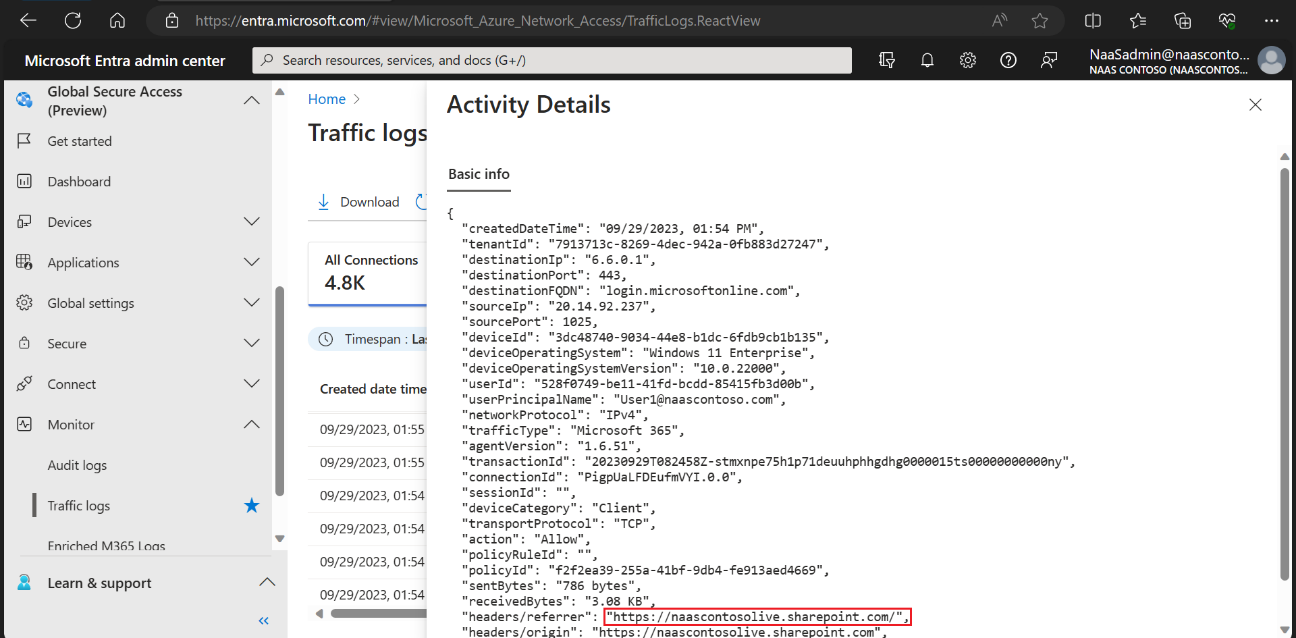
Task: Click the "agentVersion": "1.6.51" line
Action: click(x=553, y=446)
